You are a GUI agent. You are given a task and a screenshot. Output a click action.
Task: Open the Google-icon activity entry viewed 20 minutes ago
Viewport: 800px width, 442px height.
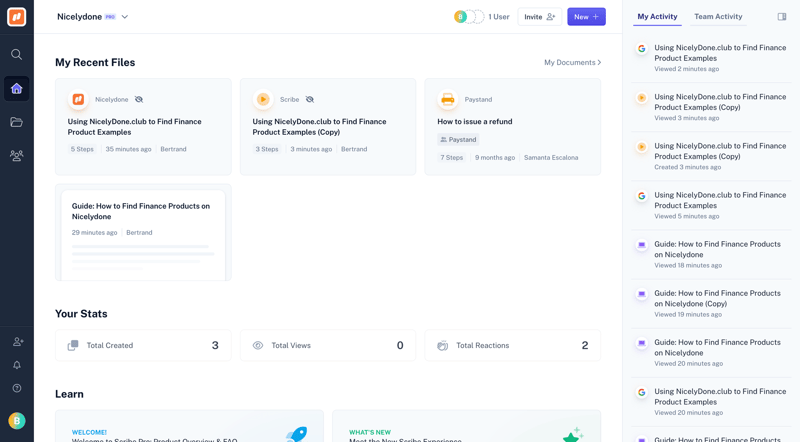711,402
